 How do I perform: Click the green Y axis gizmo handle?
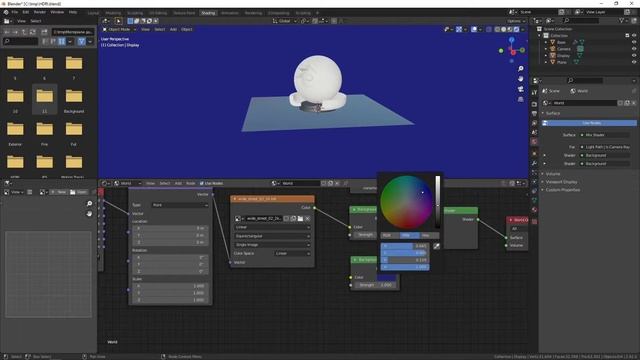pyautogui.click(x=522, y=50)
